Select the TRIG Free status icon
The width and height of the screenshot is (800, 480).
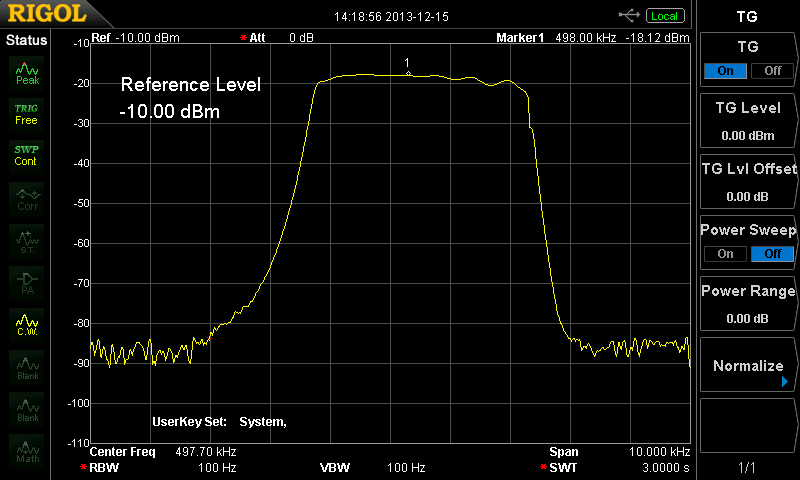(27, 114)
